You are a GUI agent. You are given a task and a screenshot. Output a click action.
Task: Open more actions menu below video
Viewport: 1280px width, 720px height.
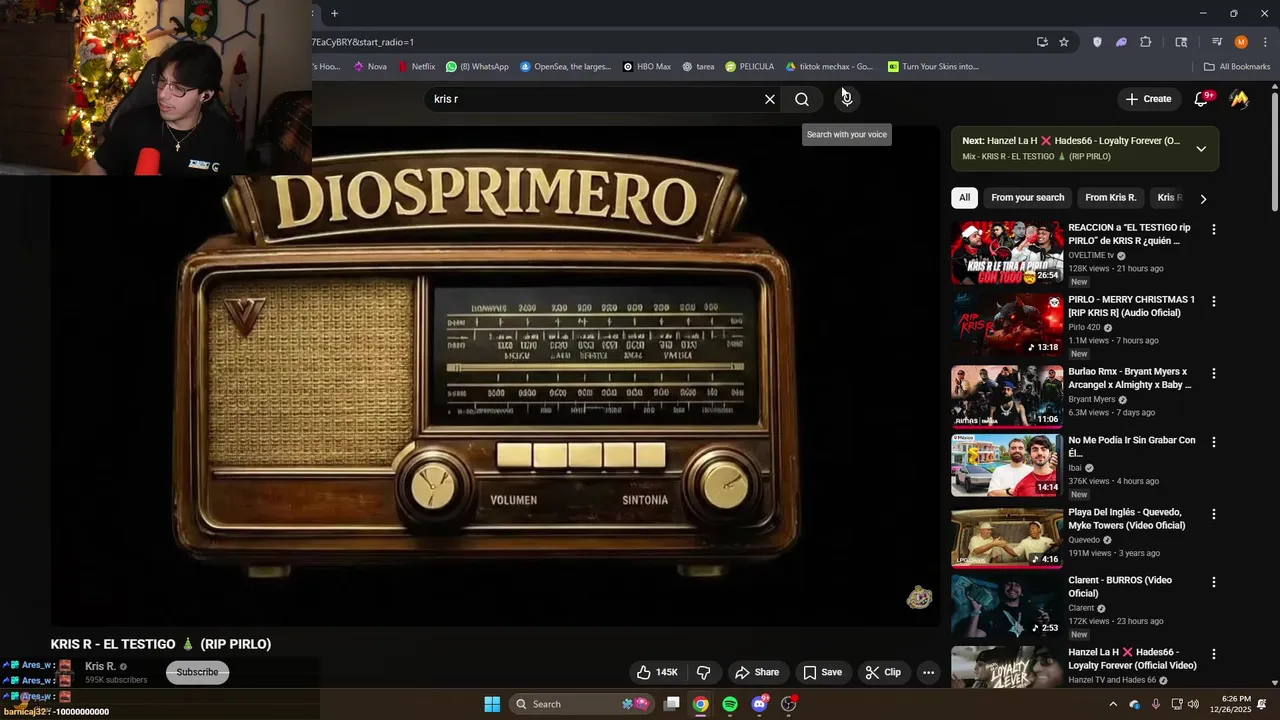(x=928, y=672)
